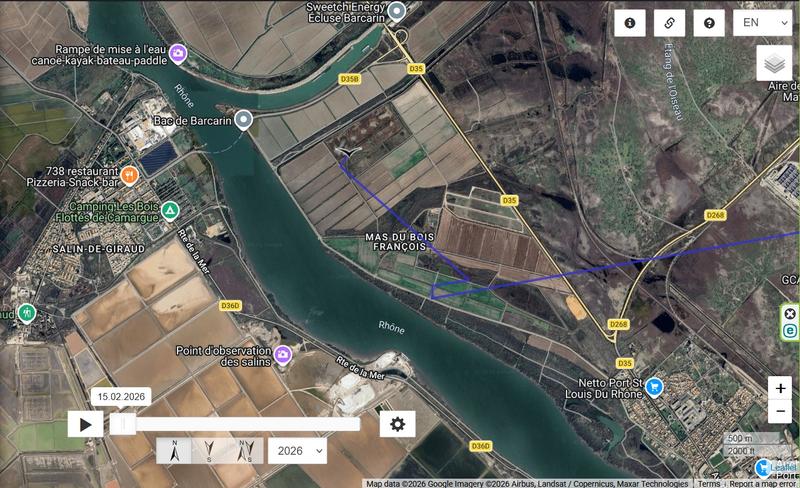Click the green attraction marker at left edge
This screenshot has width=800, height=488.
26,313
